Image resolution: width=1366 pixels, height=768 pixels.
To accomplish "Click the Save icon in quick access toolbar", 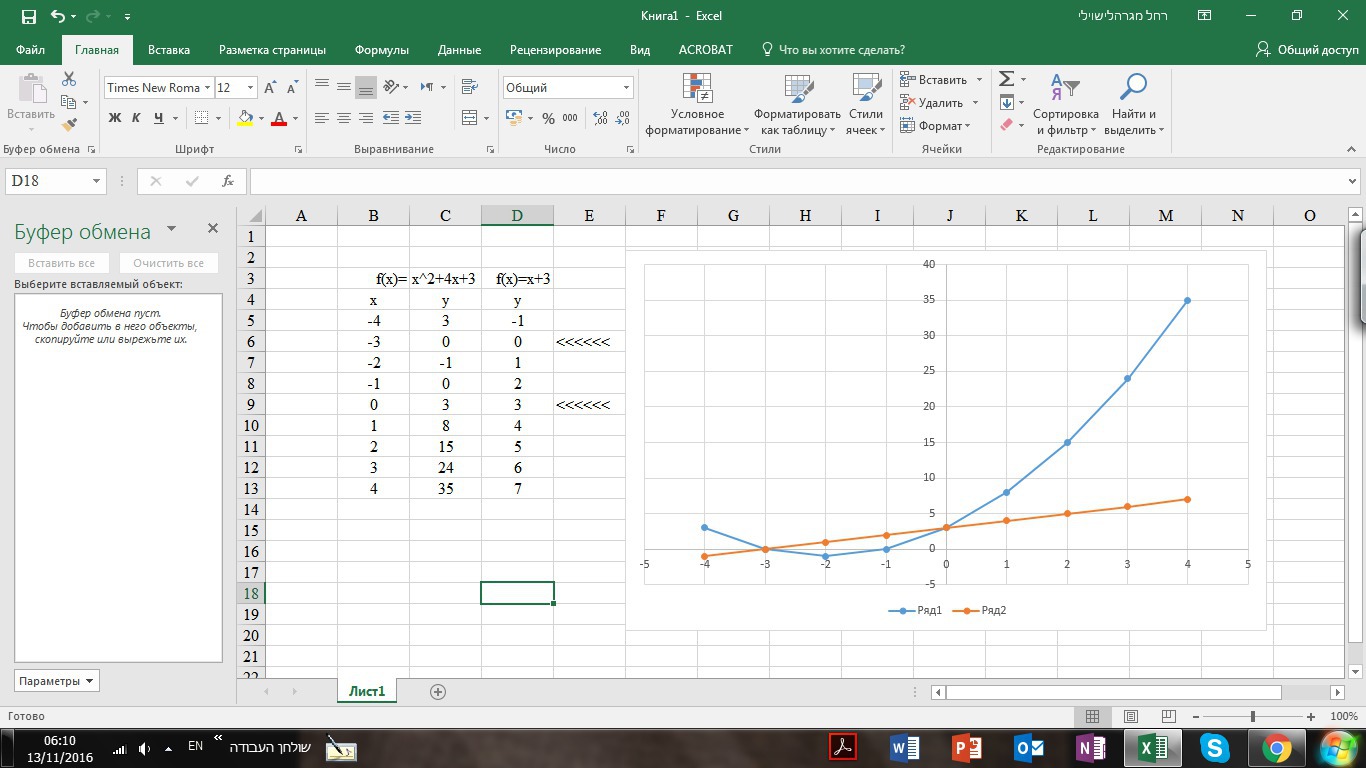I will pyautogui.click(x=28, y=16).
